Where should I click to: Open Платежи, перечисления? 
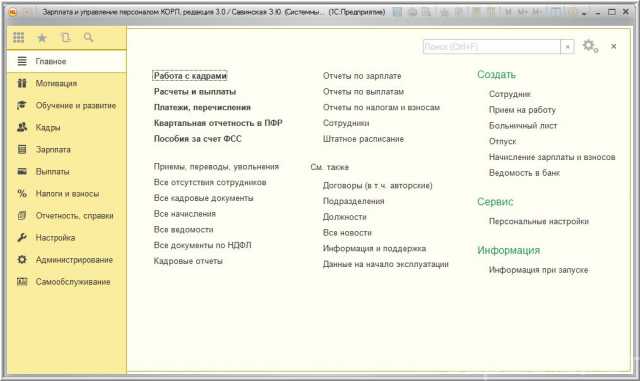[x=202, y=107]
